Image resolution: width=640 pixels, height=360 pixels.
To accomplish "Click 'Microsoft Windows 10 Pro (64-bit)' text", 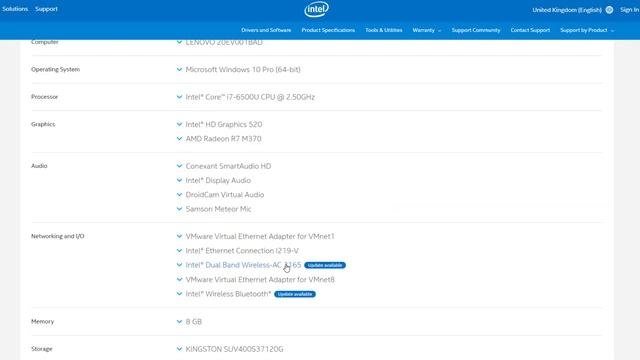I will tap(243, 69).
